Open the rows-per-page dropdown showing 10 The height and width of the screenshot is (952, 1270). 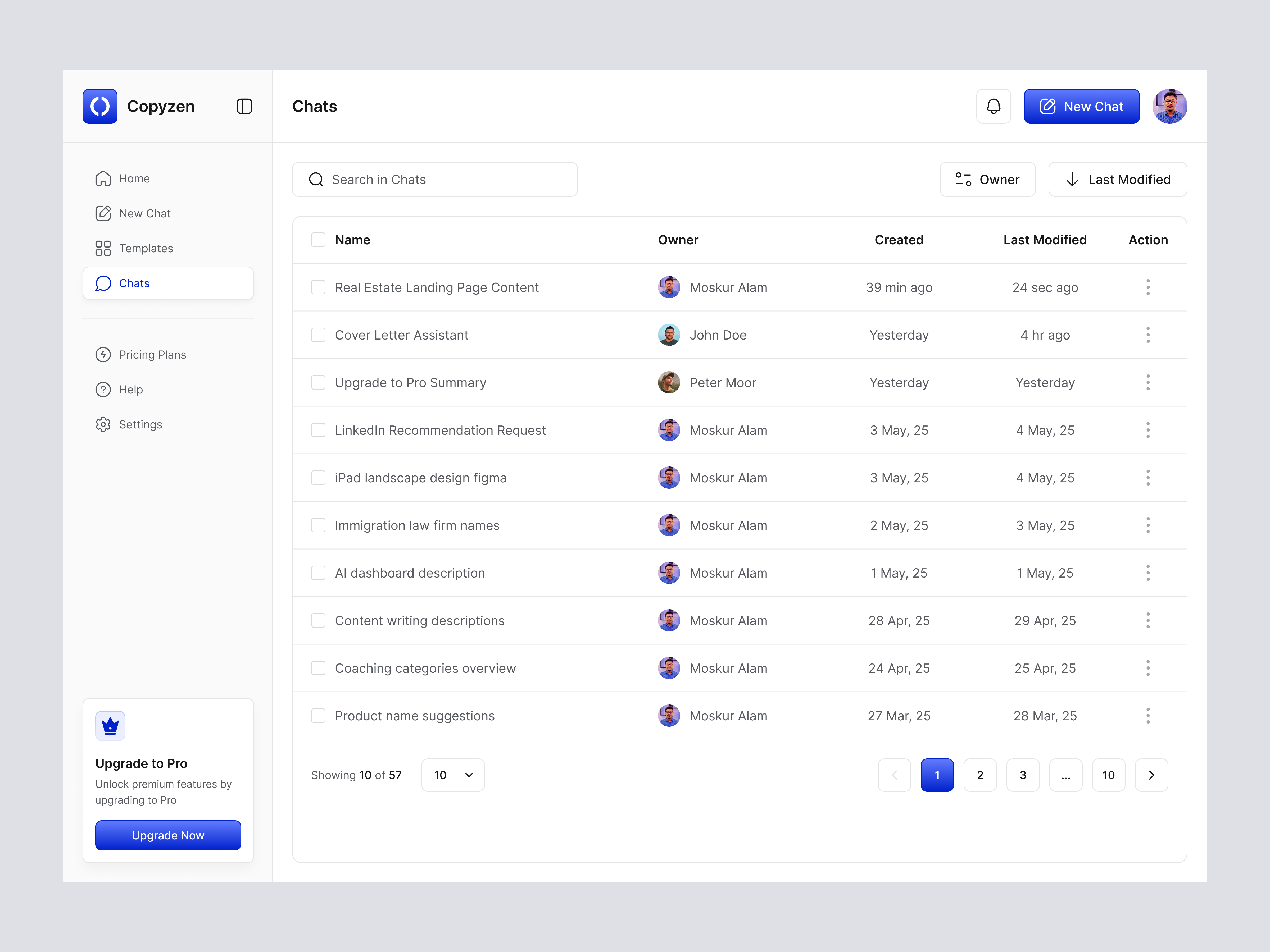click(x=452, y=775)
